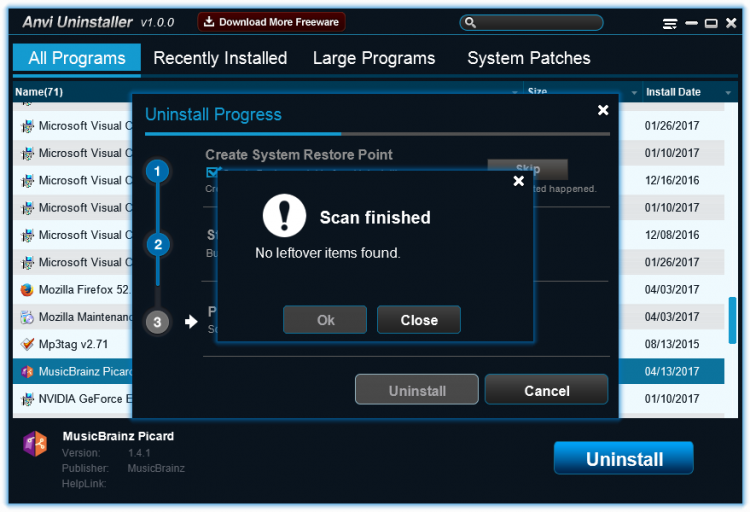Select the All Programs tab
Image resolution: width=750 pixels, height=512 pixels.
pyautogui.click(x=77, y=58)
